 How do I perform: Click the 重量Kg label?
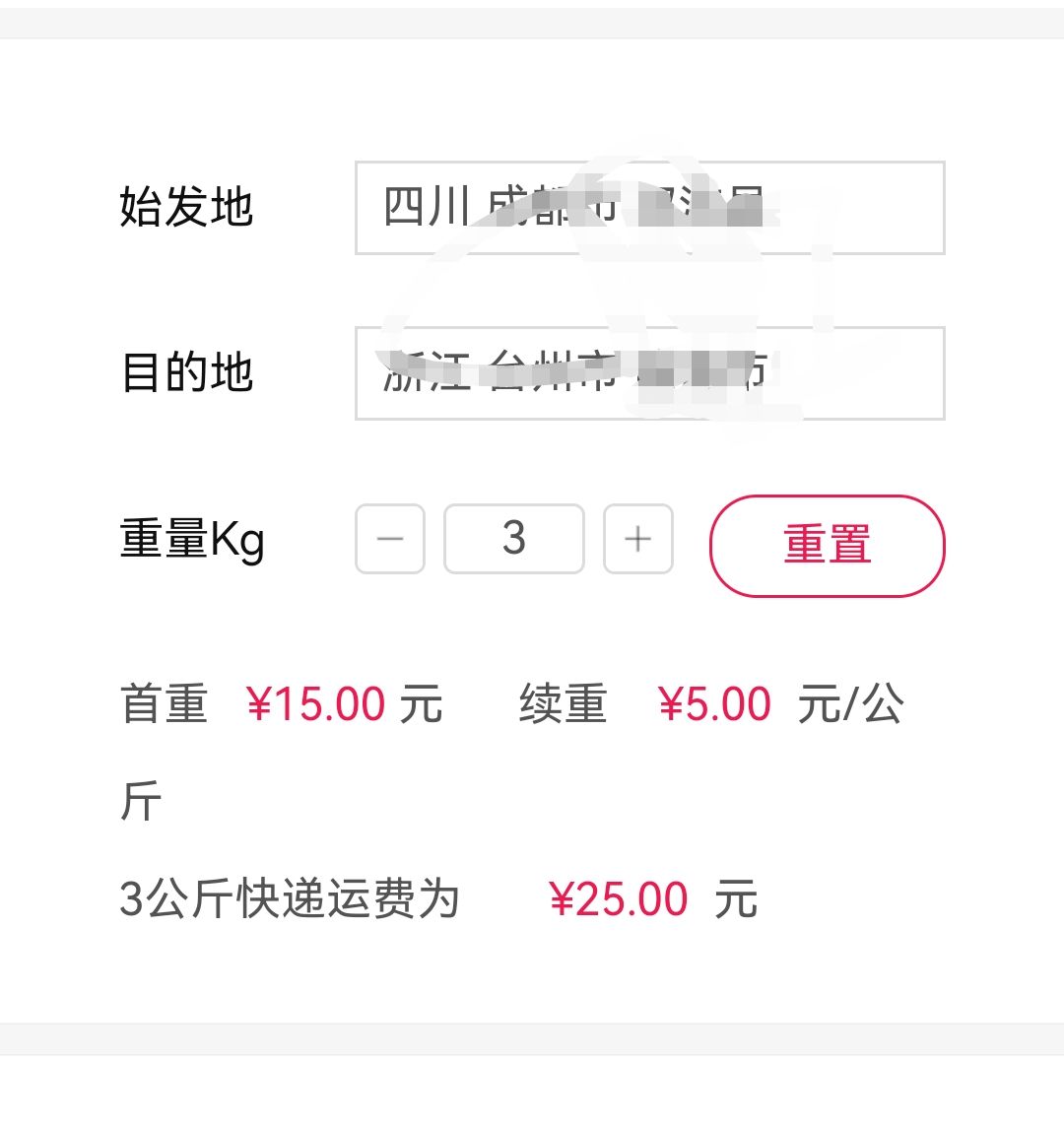click(192, 539)
